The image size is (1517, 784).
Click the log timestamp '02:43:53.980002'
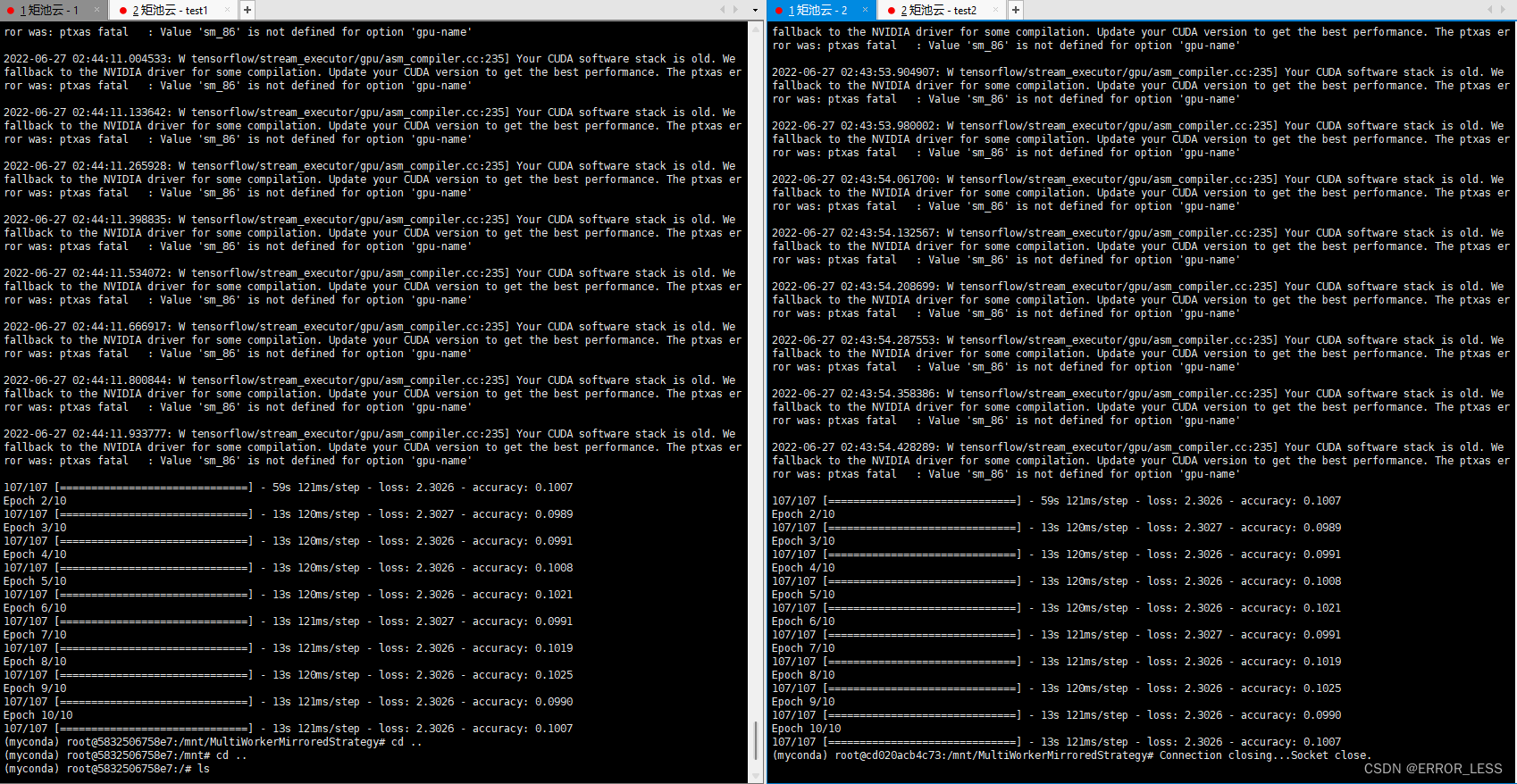(889, 126)
